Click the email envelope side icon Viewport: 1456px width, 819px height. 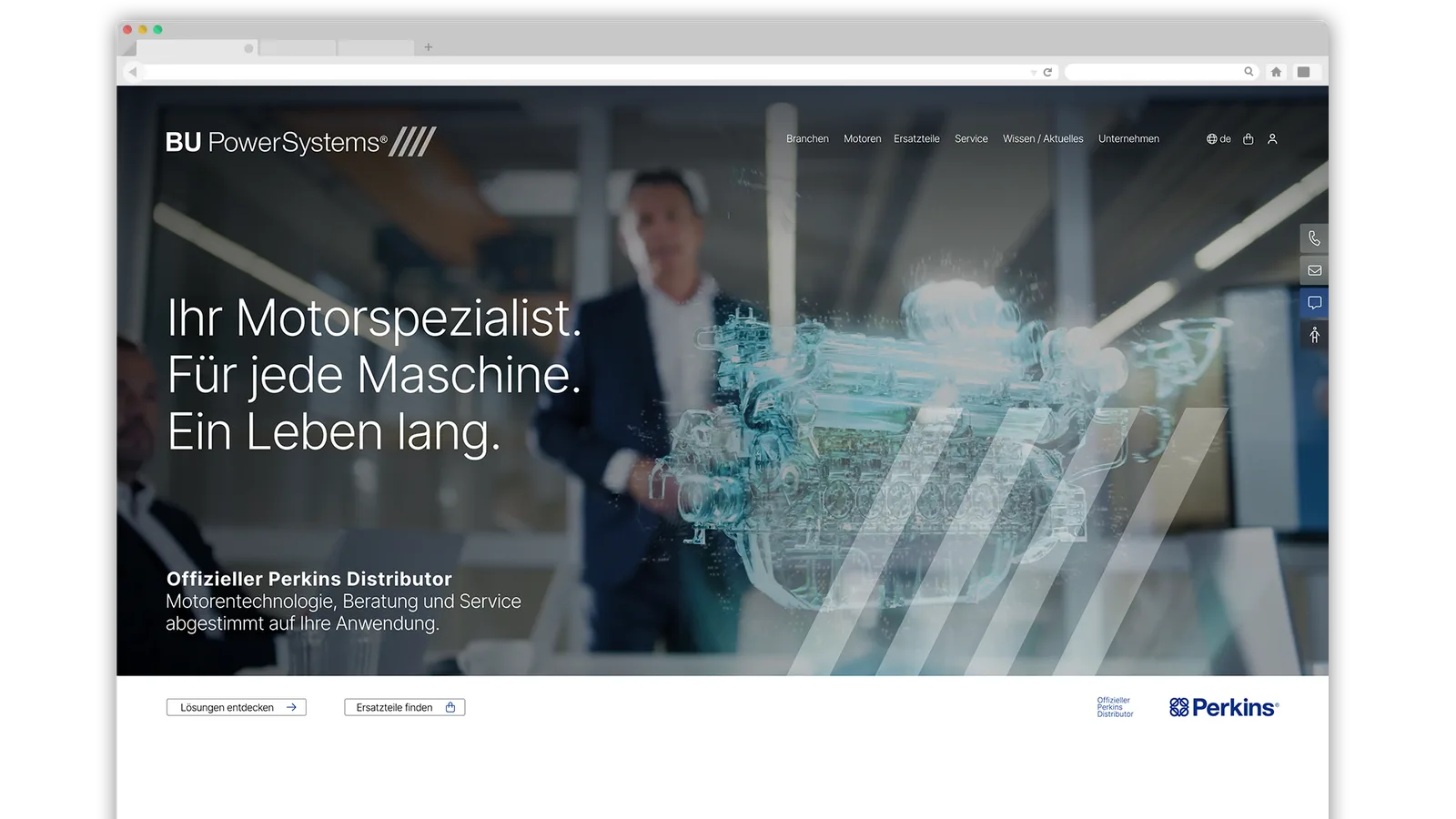click(1314, 270)
